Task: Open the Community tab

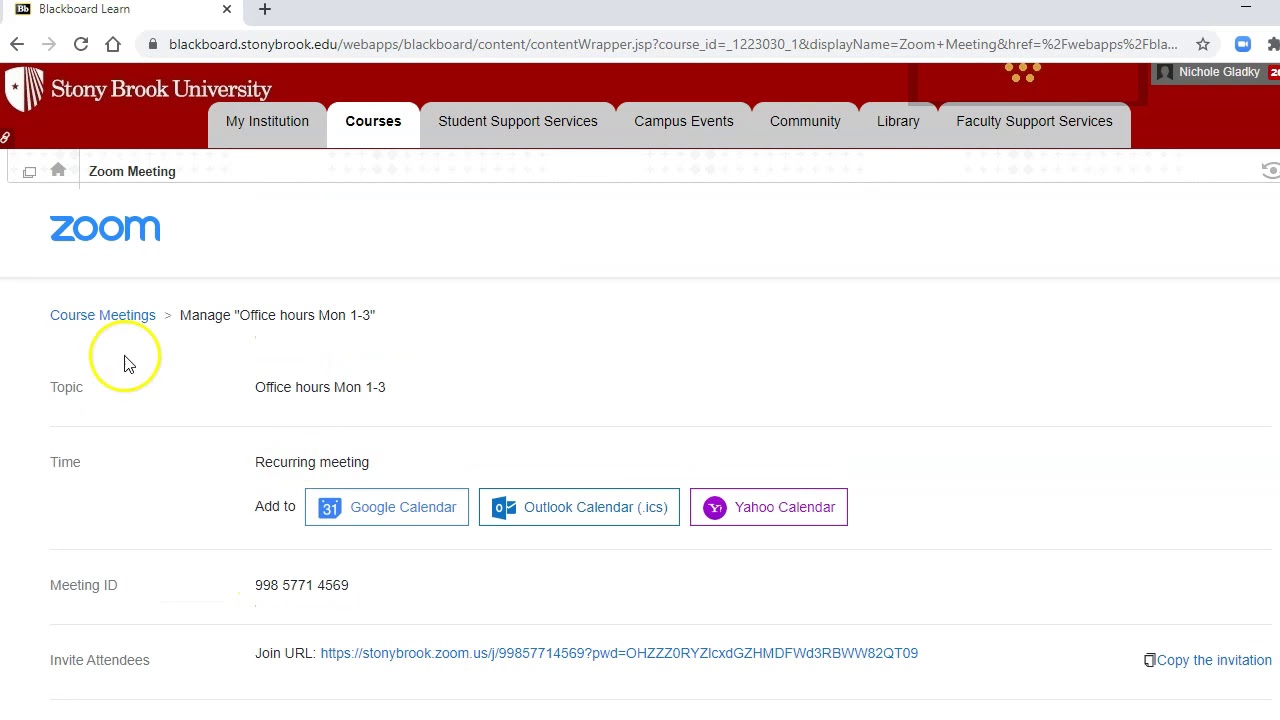Action: point(805,121)
